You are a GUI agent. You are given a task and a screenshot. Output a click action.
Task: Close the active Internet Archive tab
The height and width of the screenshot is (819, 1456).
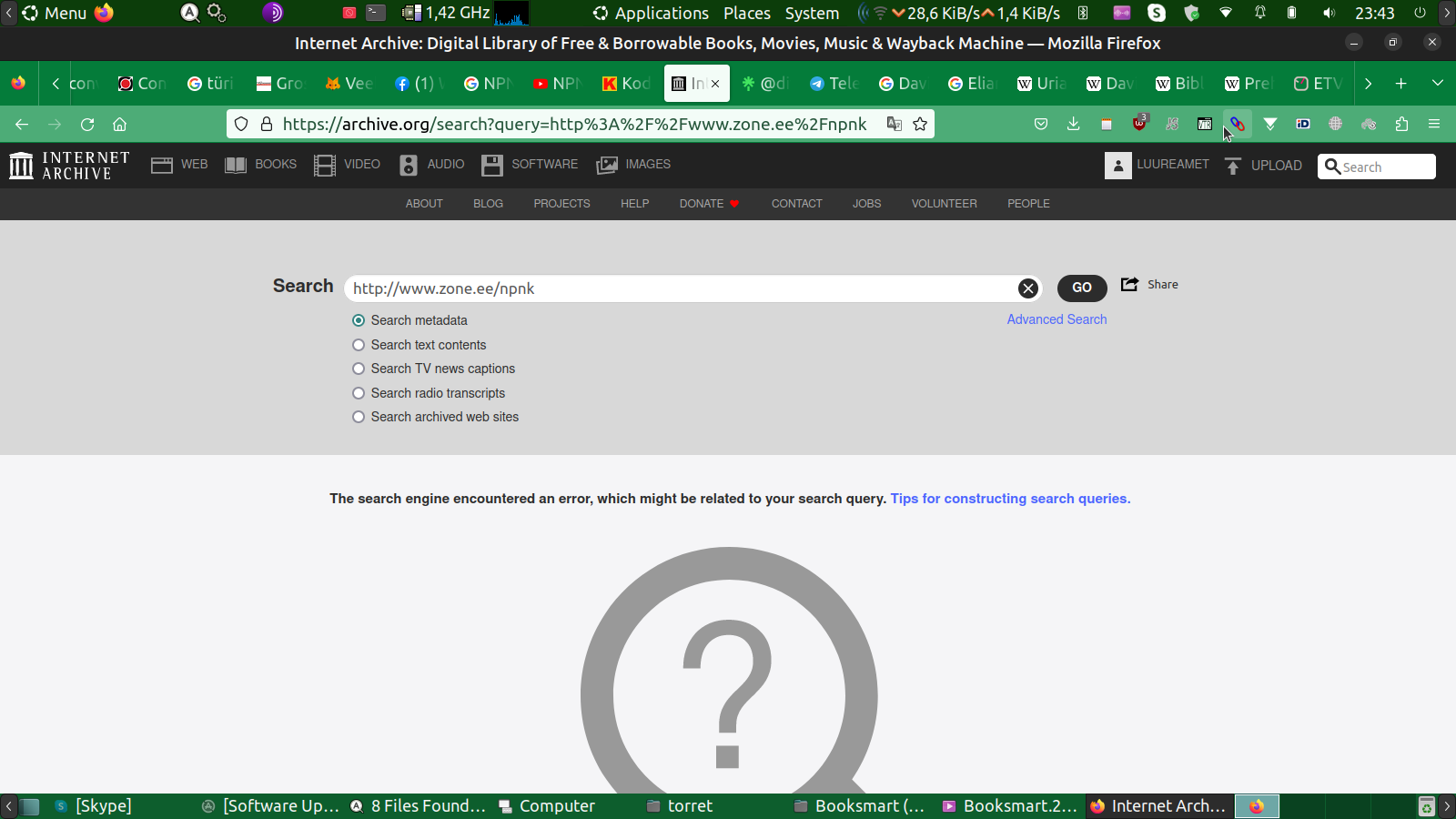click(x=715, y=84)
